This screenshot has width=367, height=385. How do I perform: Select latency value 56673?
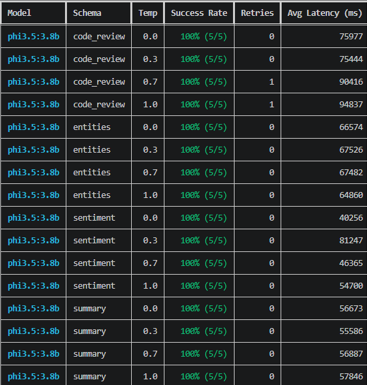click(x=351, y=308)
